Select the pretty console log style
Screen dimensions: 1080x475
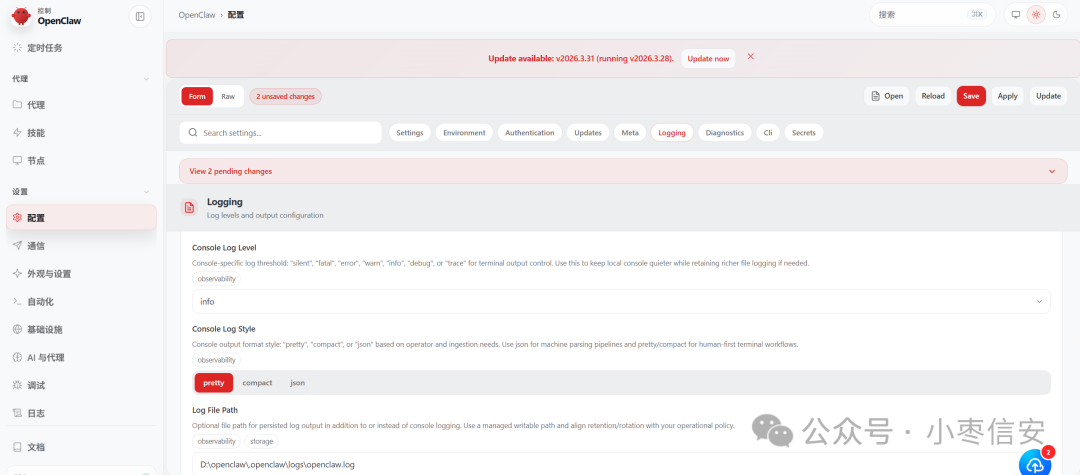click(x=214, y=383)
